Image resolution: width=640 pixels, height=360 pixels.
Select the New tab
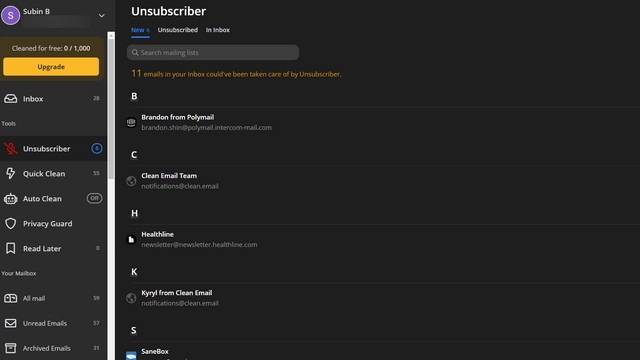coord(140,30)
